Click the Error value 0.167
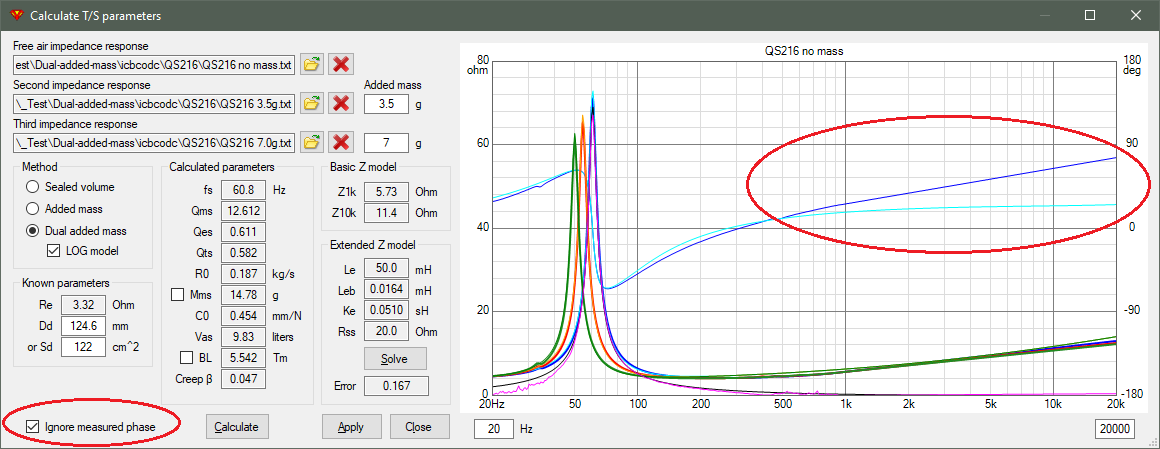Viewport: 1160px width, 449px height. coord(397,386)
